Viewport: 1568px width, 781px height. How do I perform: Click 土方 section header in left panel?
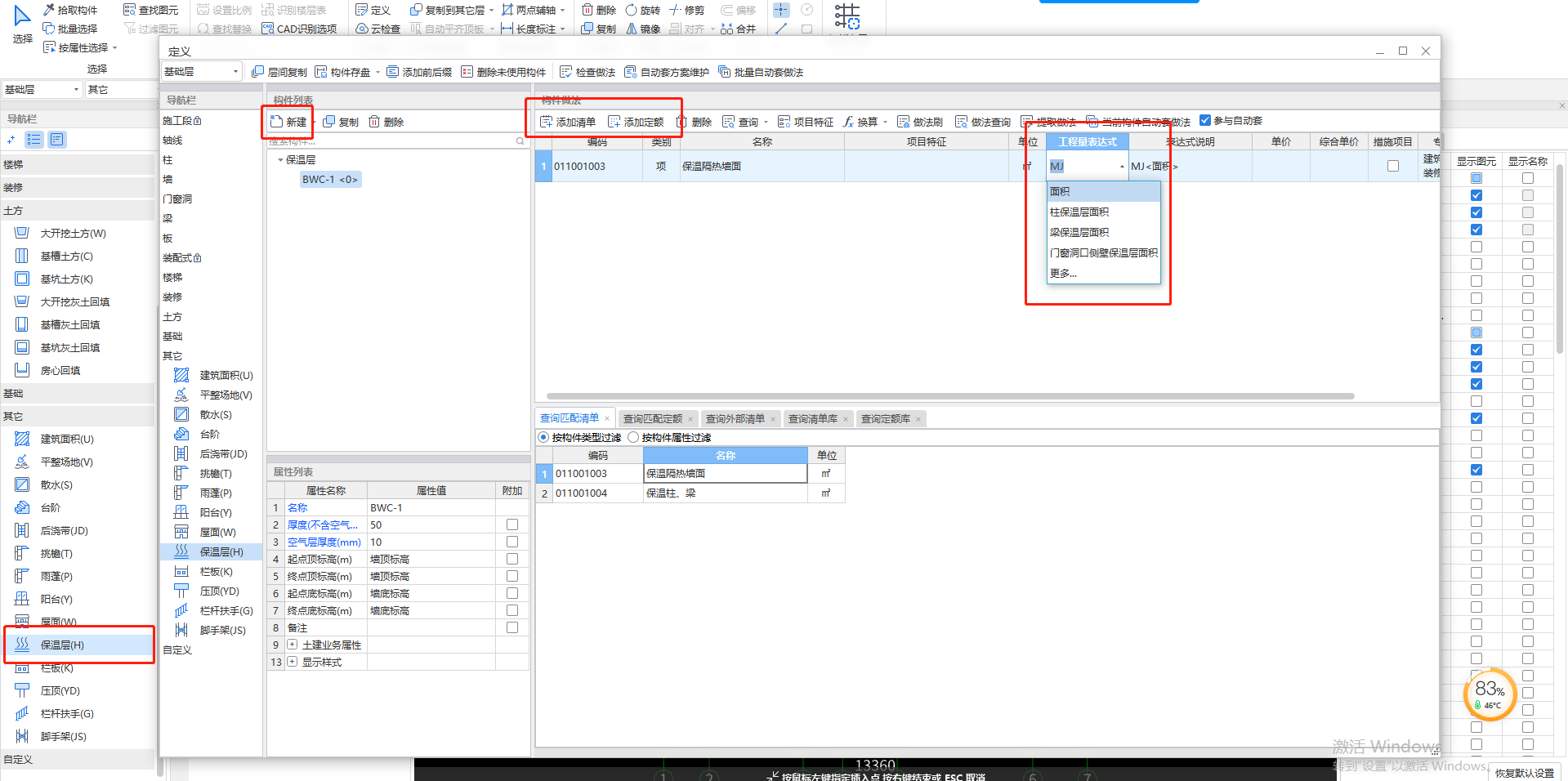click(78, 210)
